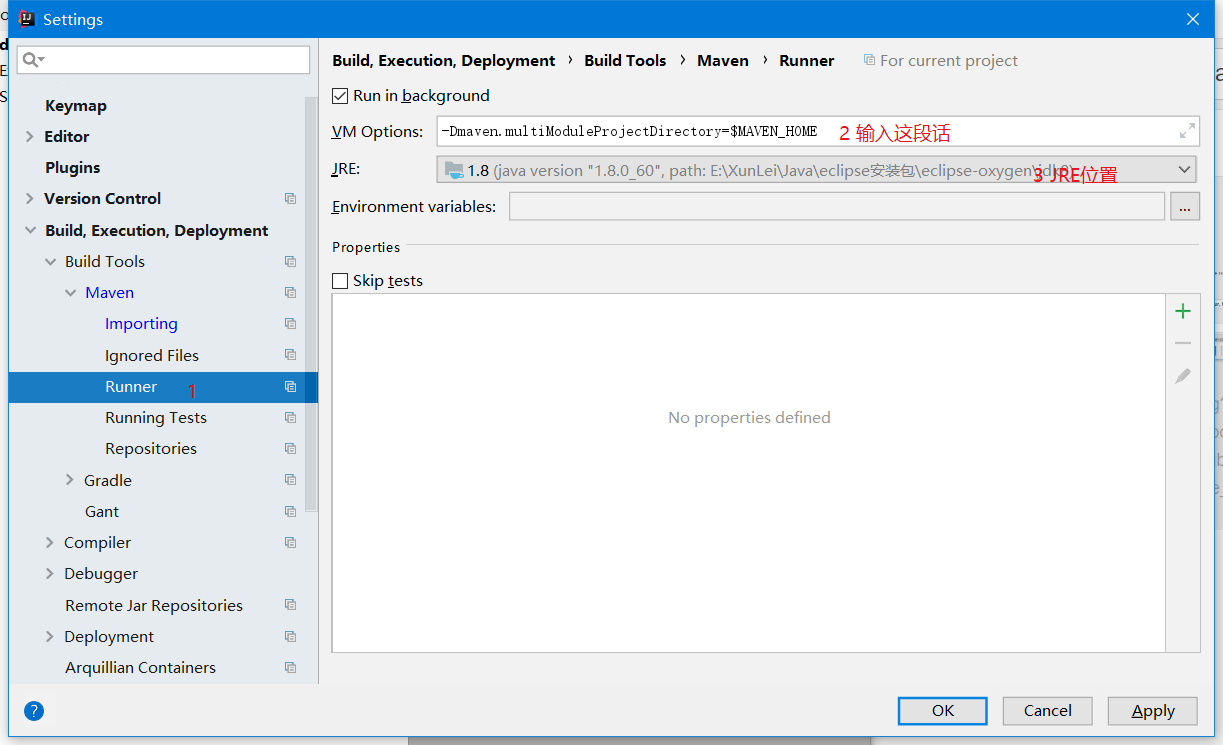Click the For current project icon in breadcrumb
This screenshot has width=1223, height=745.
pos(869,61)
